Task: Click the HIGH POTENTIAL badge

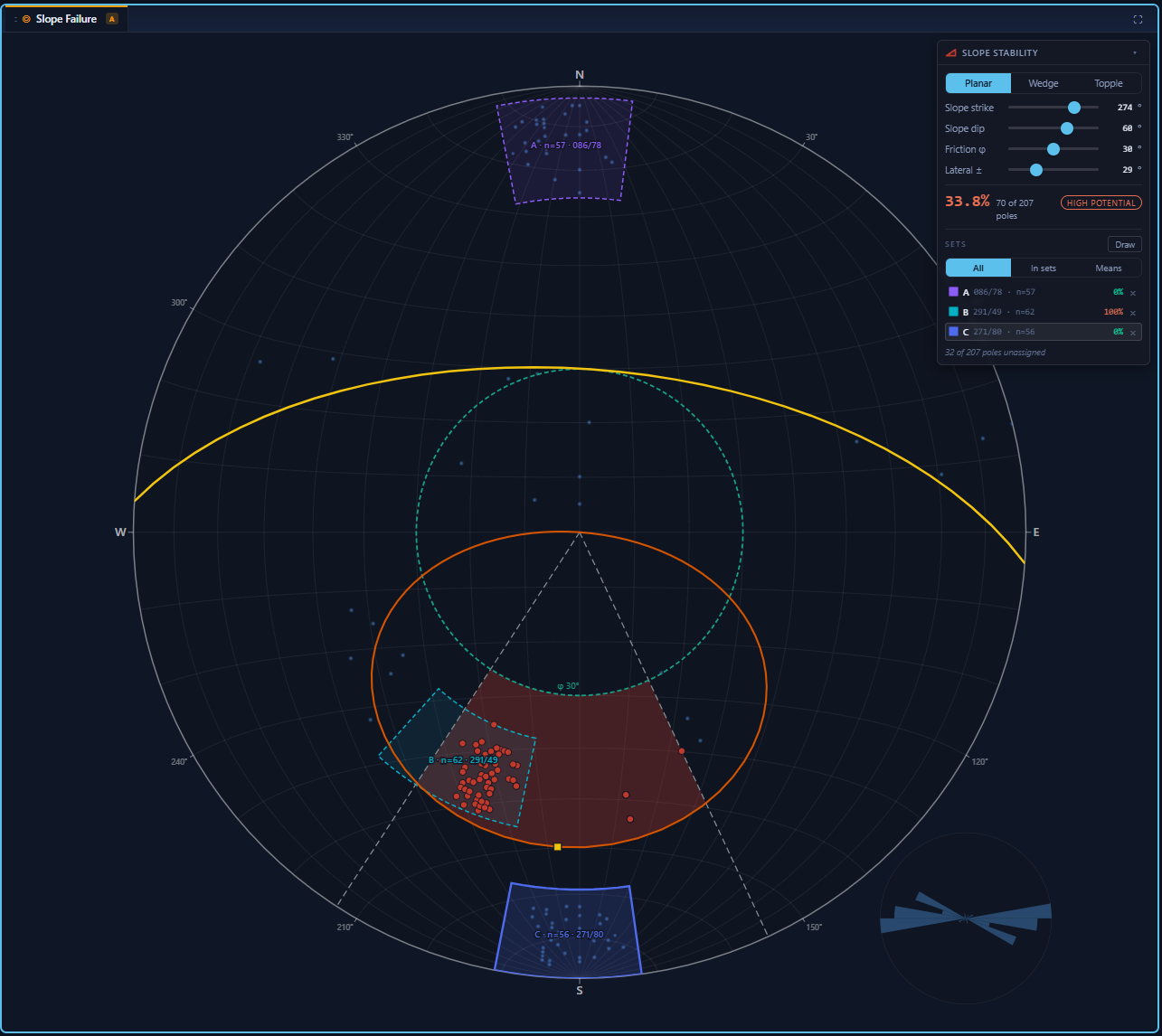Action: [x=1101, y=202]
